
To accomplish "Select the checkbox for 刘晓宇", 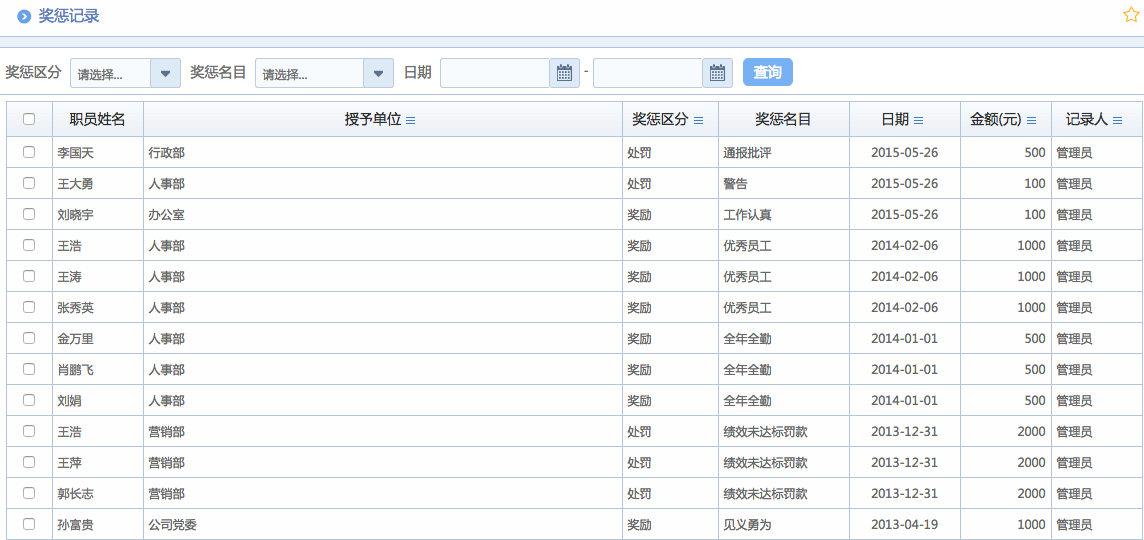I will [29, 214].
